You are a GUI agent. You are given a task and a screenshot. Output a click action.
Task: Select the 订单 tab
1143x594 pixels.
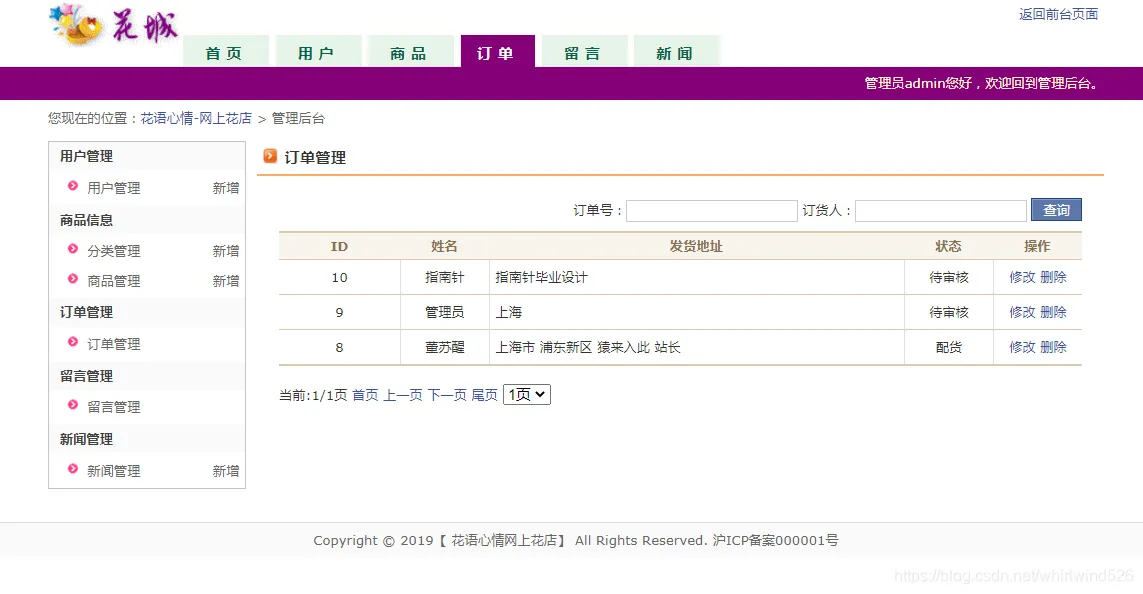tap(497, 52)
